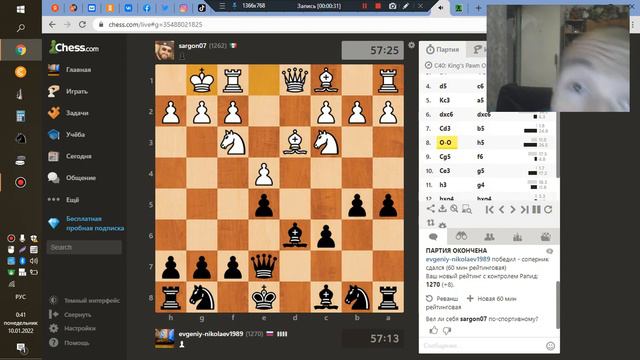
Task: Open evgeniy-nikolaev1989 link in chat
Action: (x=458, y=259)
